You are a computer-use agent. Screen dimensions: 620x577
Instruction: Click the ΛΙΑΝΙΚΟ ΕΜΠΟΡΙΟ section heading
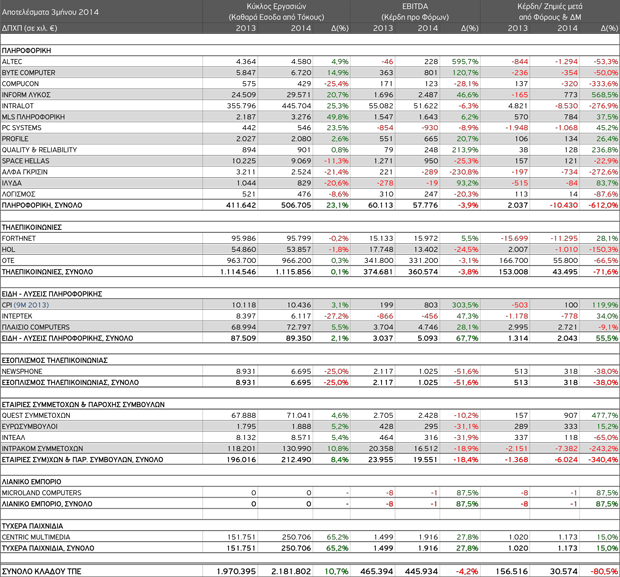(32, 482)
